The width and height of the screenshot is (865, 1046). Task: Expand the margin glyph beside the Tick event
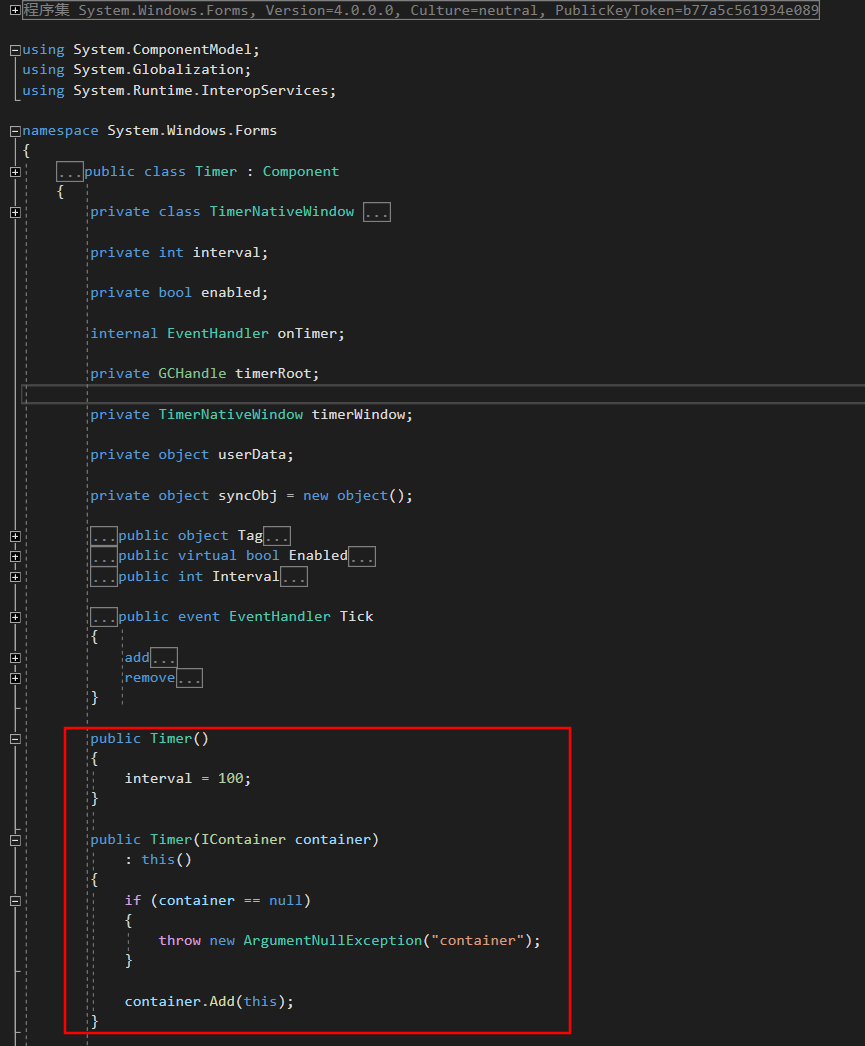click(14, 616)
